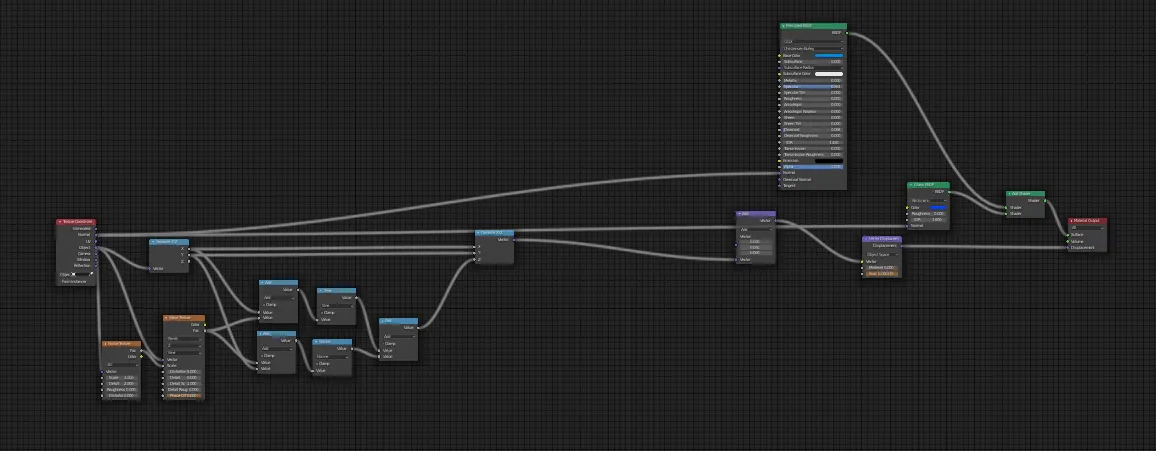Toggle Clamp on the Sine node
The height and width of the screenshot is (451, 1156).
point(327,312)
